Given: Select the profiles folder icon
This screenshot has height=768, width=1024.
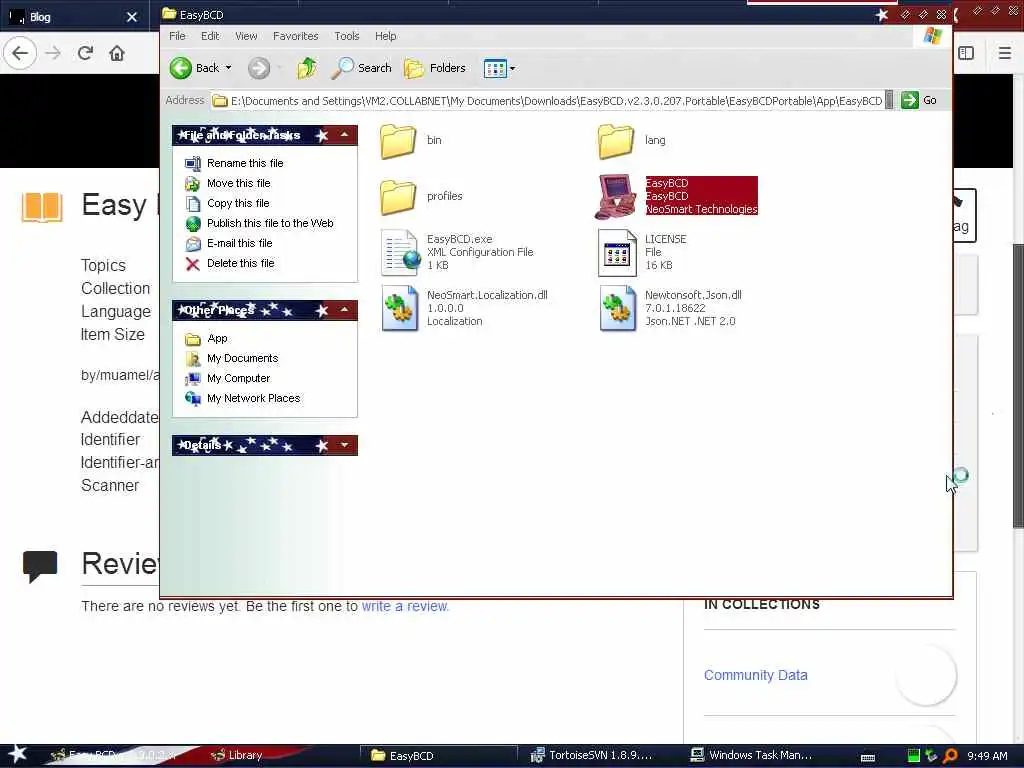Looking at the screenshot, I should [x=398, y=197].
